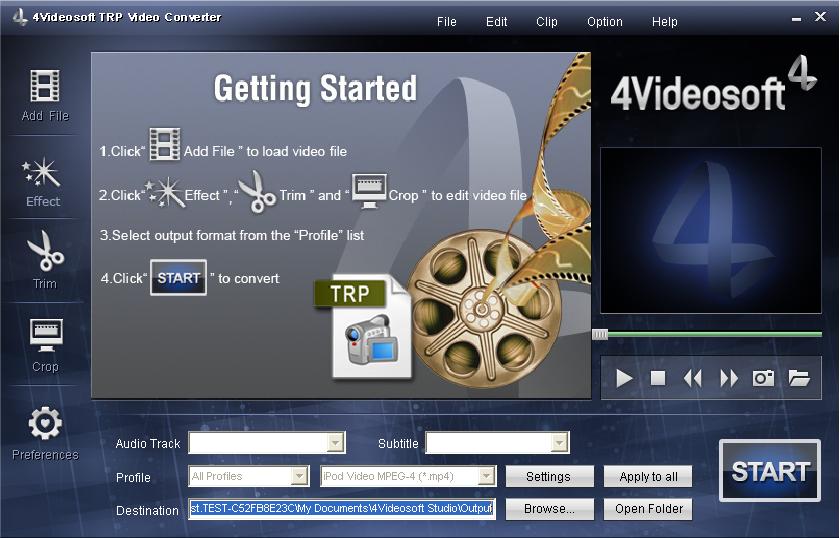Click the Crop monitor icon in step 2
840x538 pixels.
pos(369,191)
